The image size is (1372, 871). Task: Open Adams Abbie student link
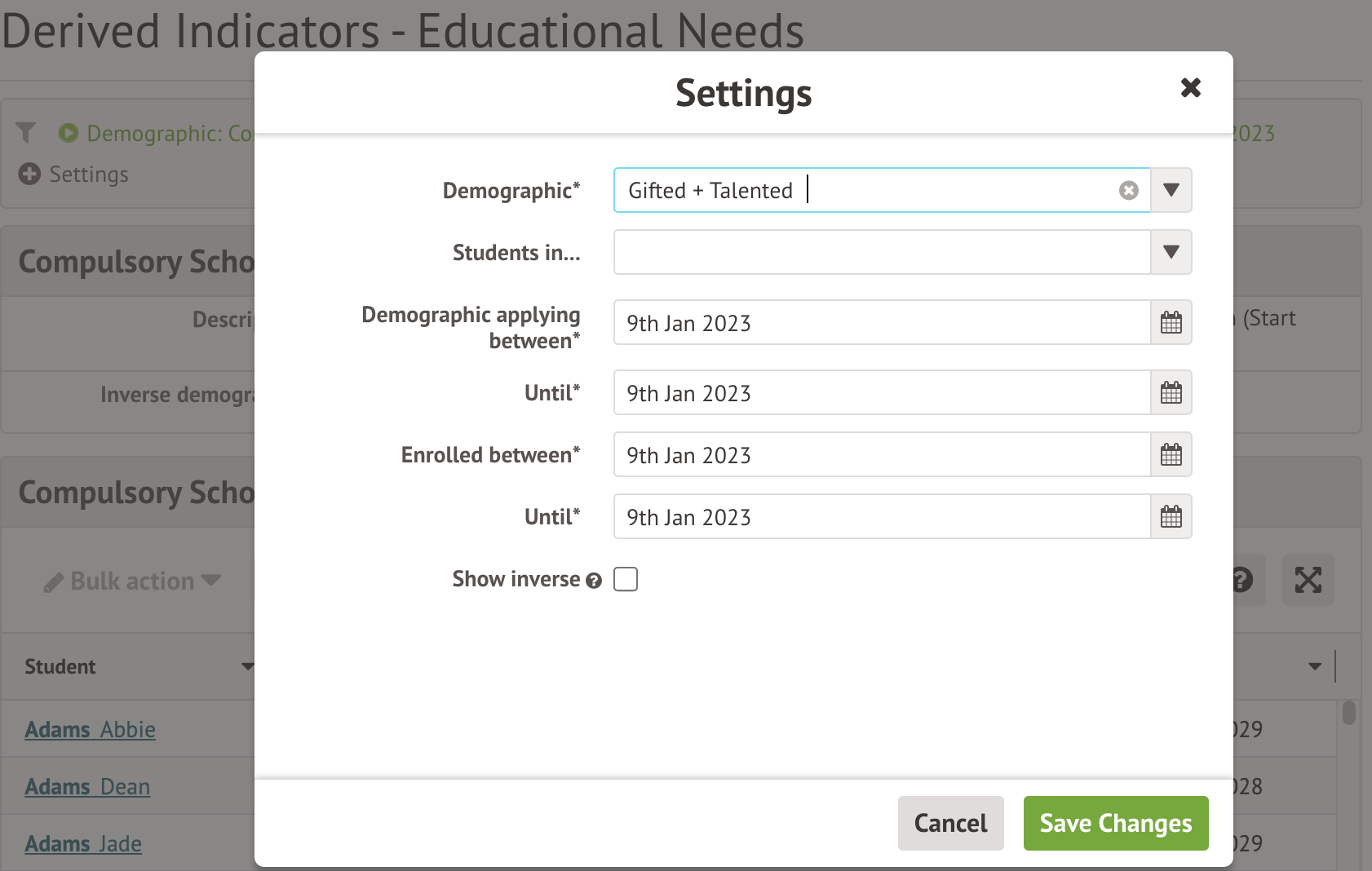tap(90, 730)
